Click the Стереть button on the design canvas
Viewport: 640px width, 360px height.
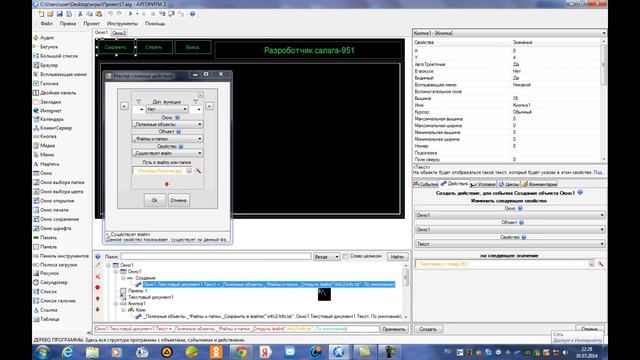[153, 47]
